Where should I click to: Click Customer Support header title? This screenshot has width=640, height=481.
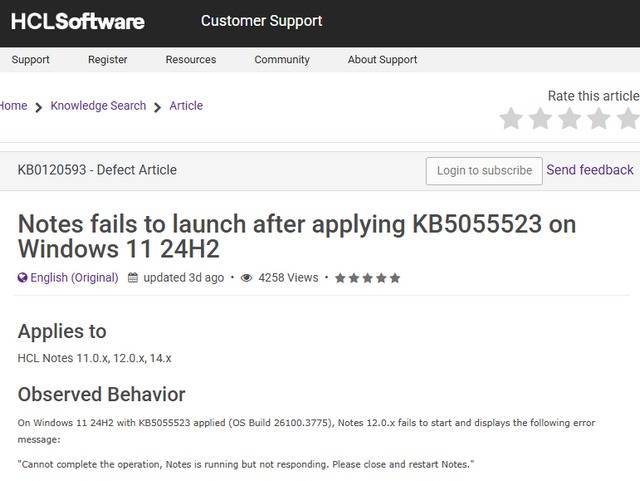[262, 21]
